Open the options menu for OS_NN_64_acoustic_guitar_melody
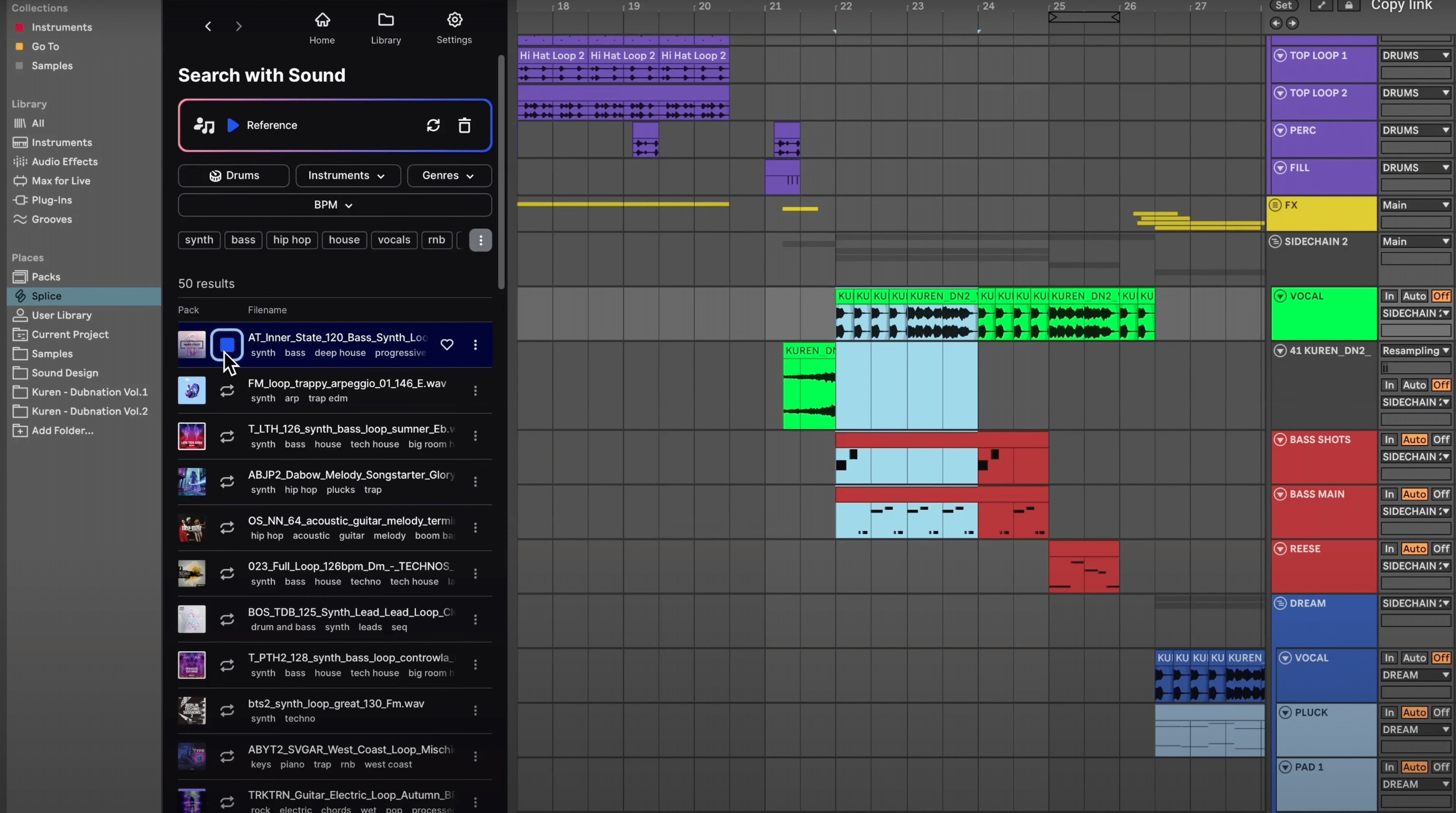This screenshot has height=813, width=1456. point(475,527)
